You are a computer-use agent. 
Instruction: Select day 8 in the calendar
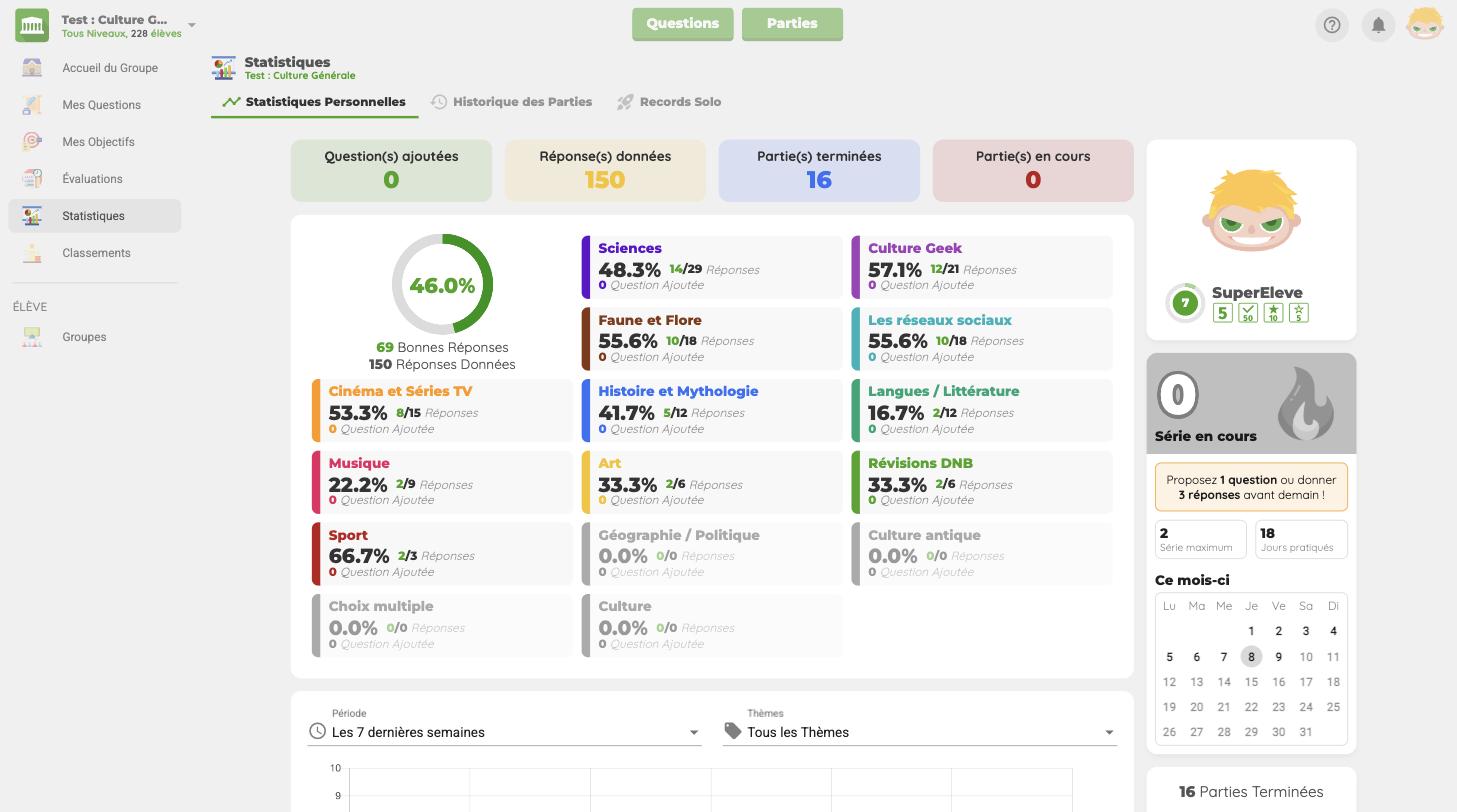(1251, 657)
